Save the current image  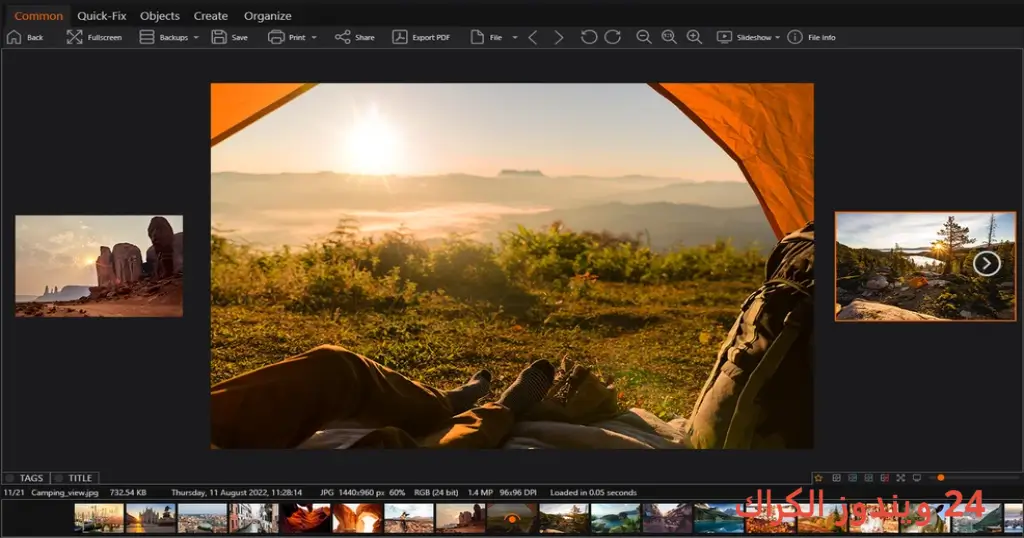pos(229,37)
